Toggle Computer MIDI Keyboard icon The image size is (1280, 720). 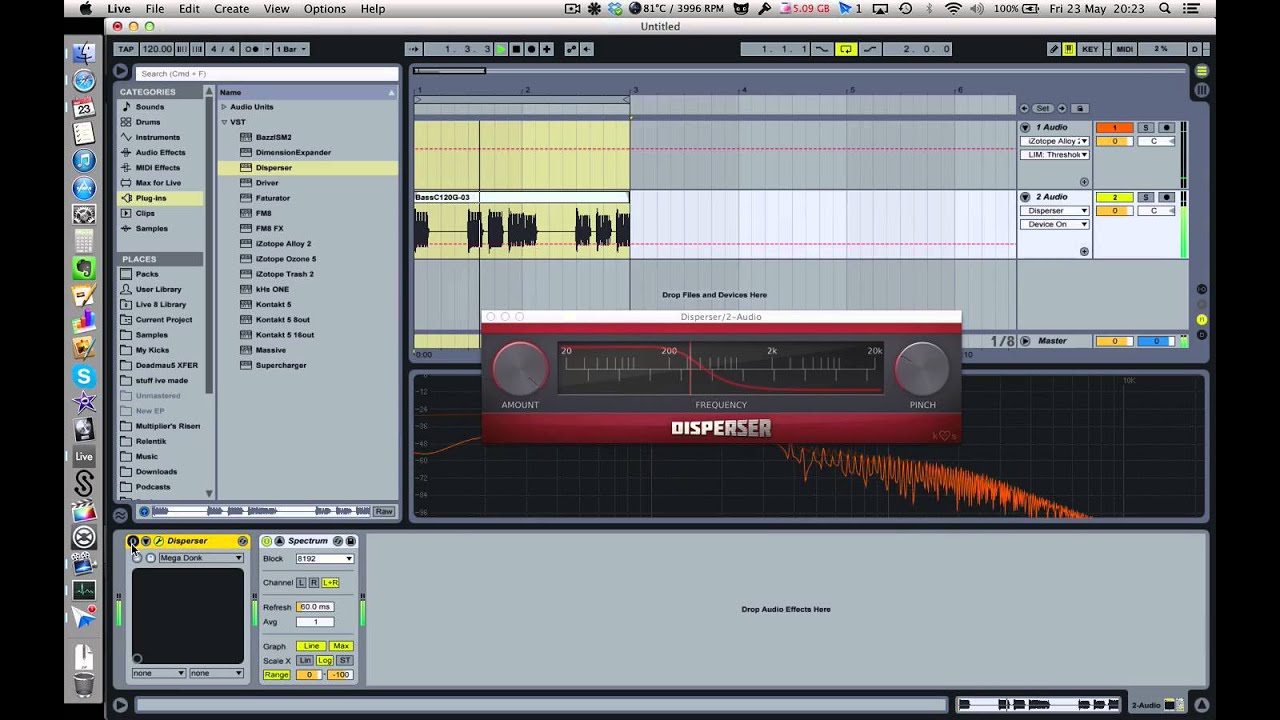[1069, 49]
